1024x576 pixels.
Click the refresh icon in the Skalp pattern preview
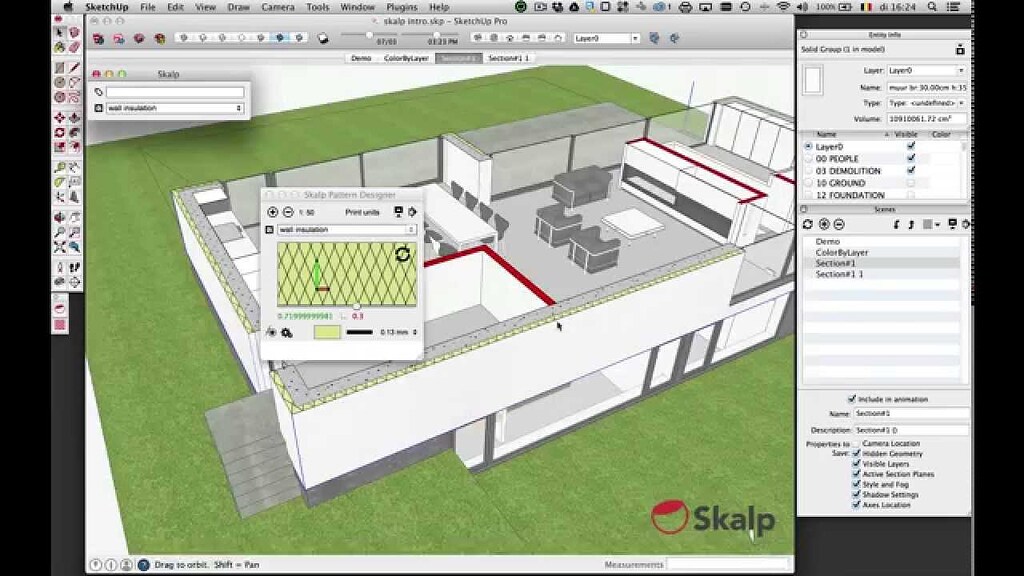coord(403,254)
